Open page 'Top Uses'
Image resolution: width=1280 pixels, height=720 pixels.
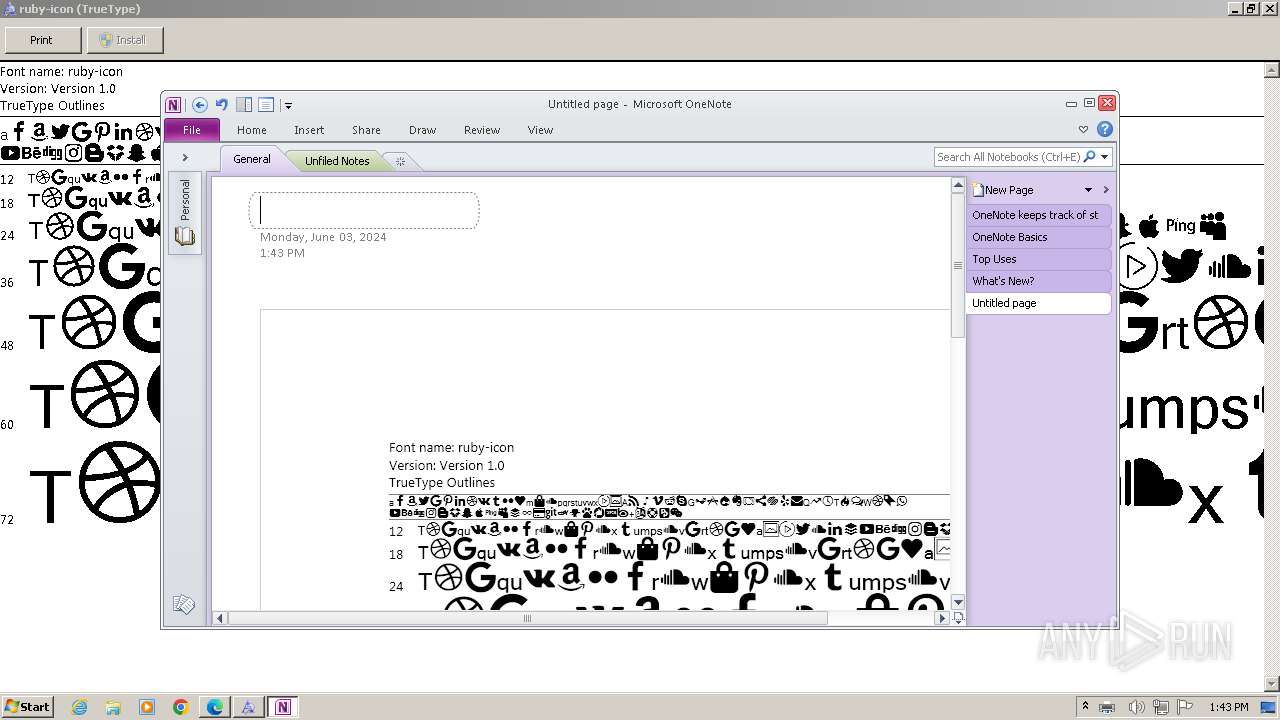(x=1038, y=259)
